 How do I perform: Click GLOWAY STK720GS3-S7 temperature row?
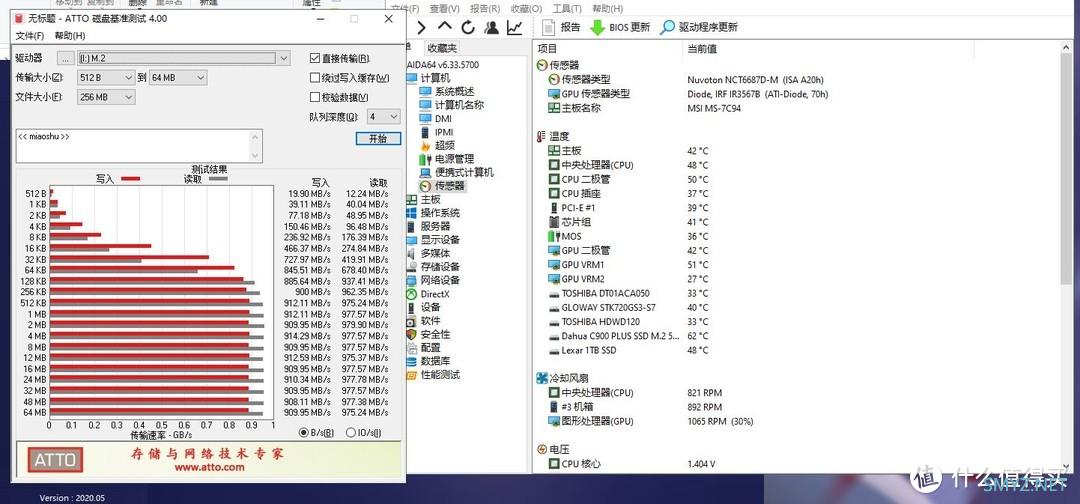[x=629, y=308]
